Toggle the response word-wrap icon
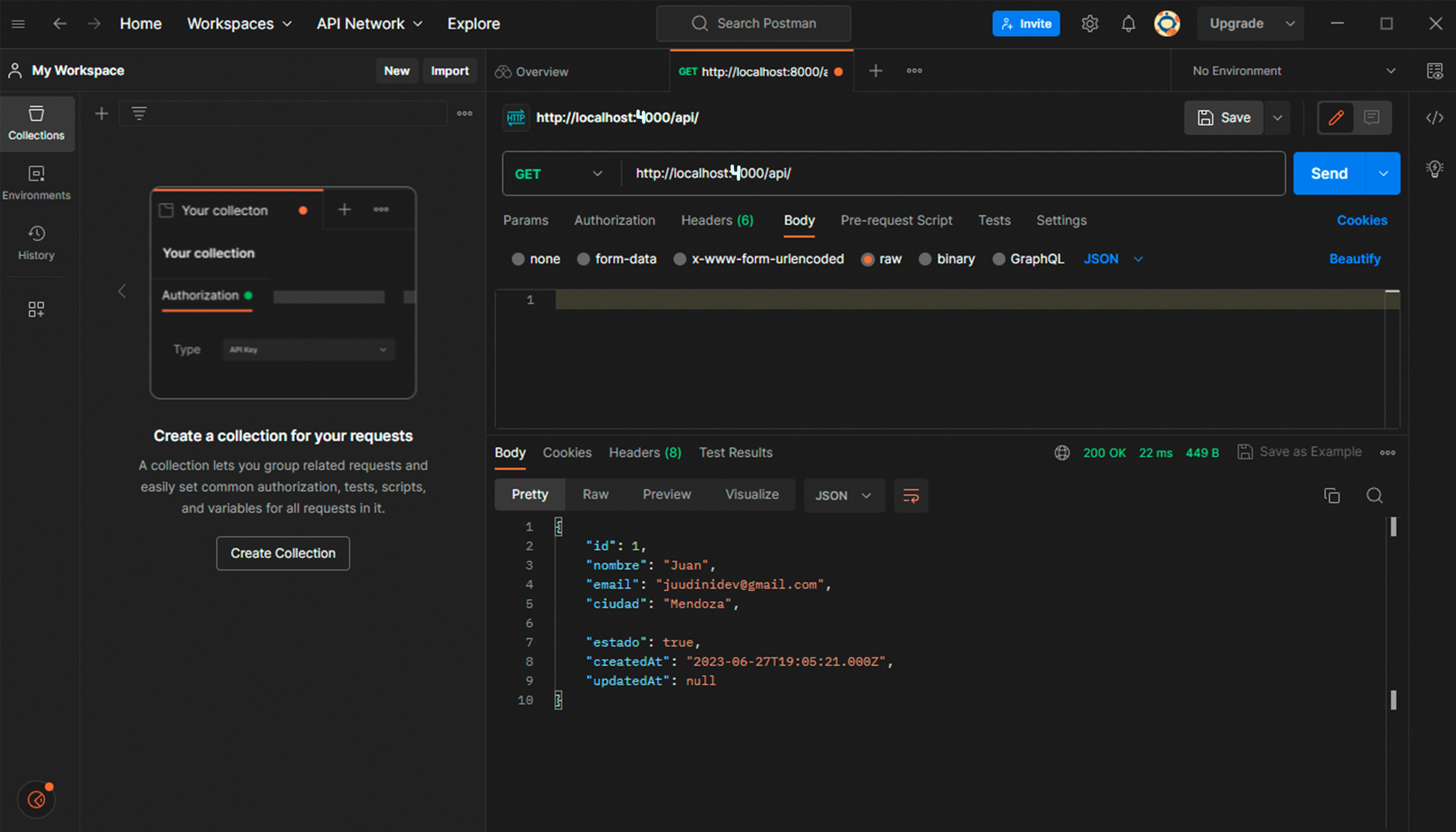Image resolution: width=1456 pixels, height=832 pixels. coord(911,496)
